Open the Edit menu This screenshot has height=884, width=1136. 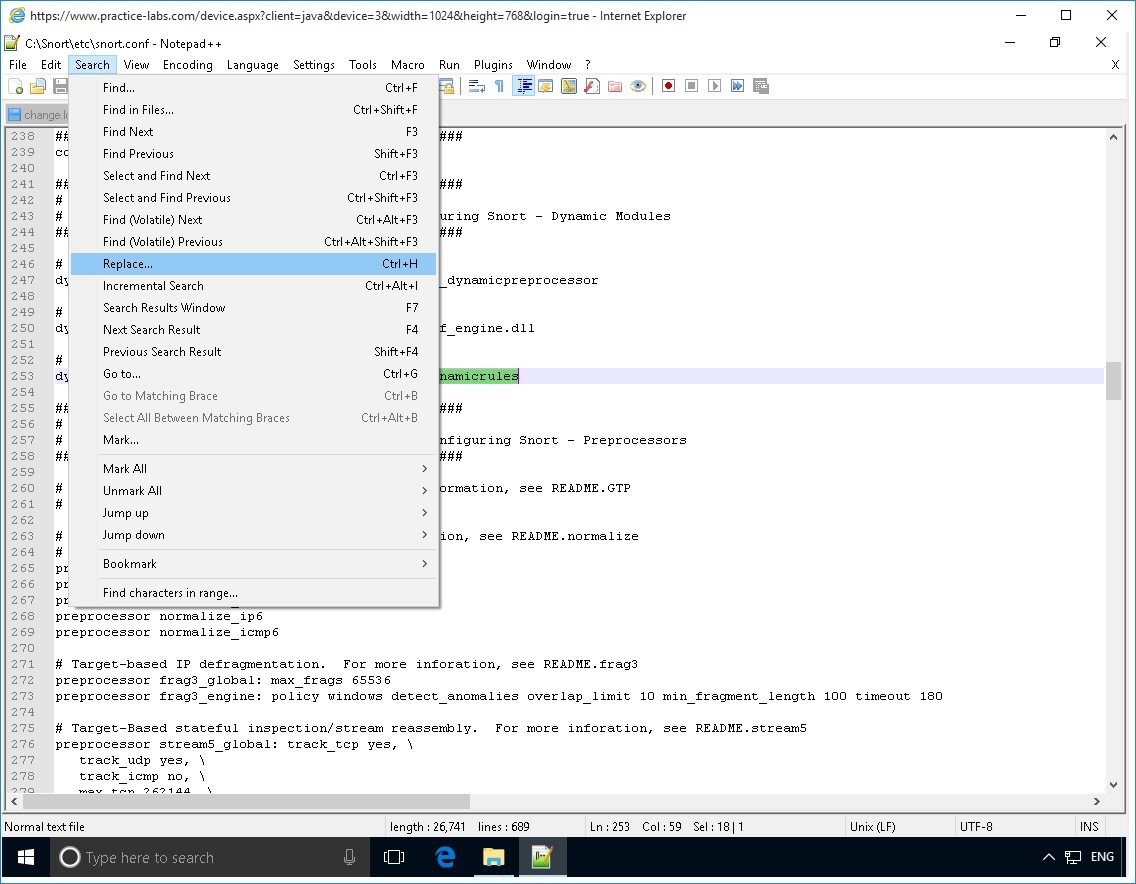click(x=51, y=64)
